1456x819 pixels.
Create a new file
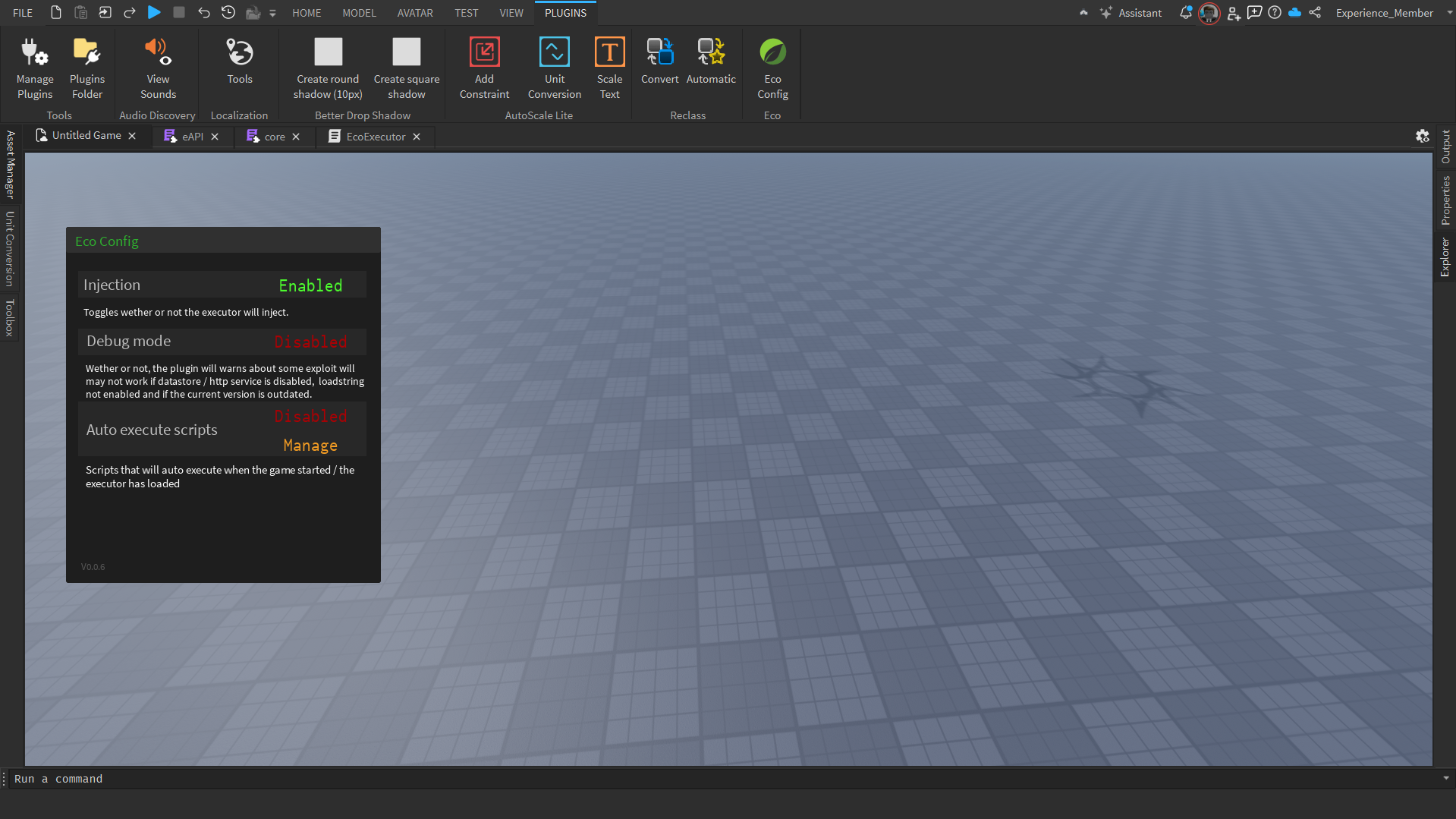pos(56,12)
